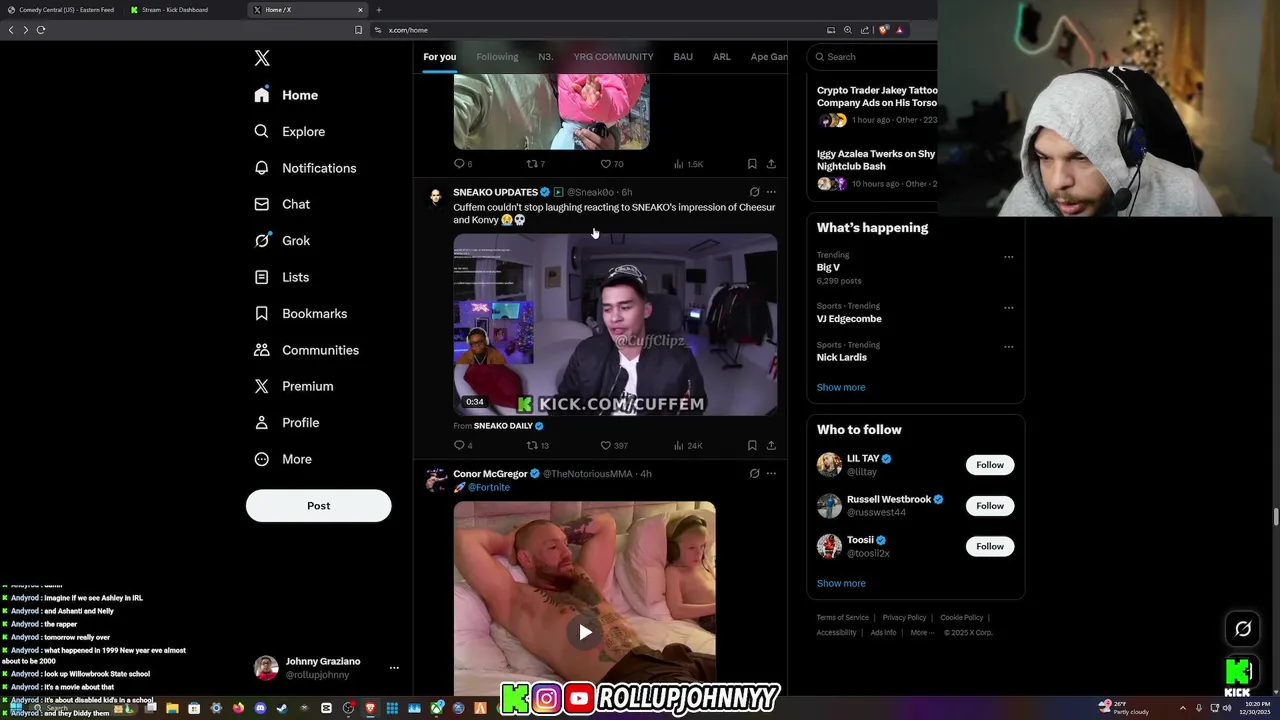This screenshot has width=1280, height=720.
Task: Open the Terms of Service link
Action: pos(842,618)
